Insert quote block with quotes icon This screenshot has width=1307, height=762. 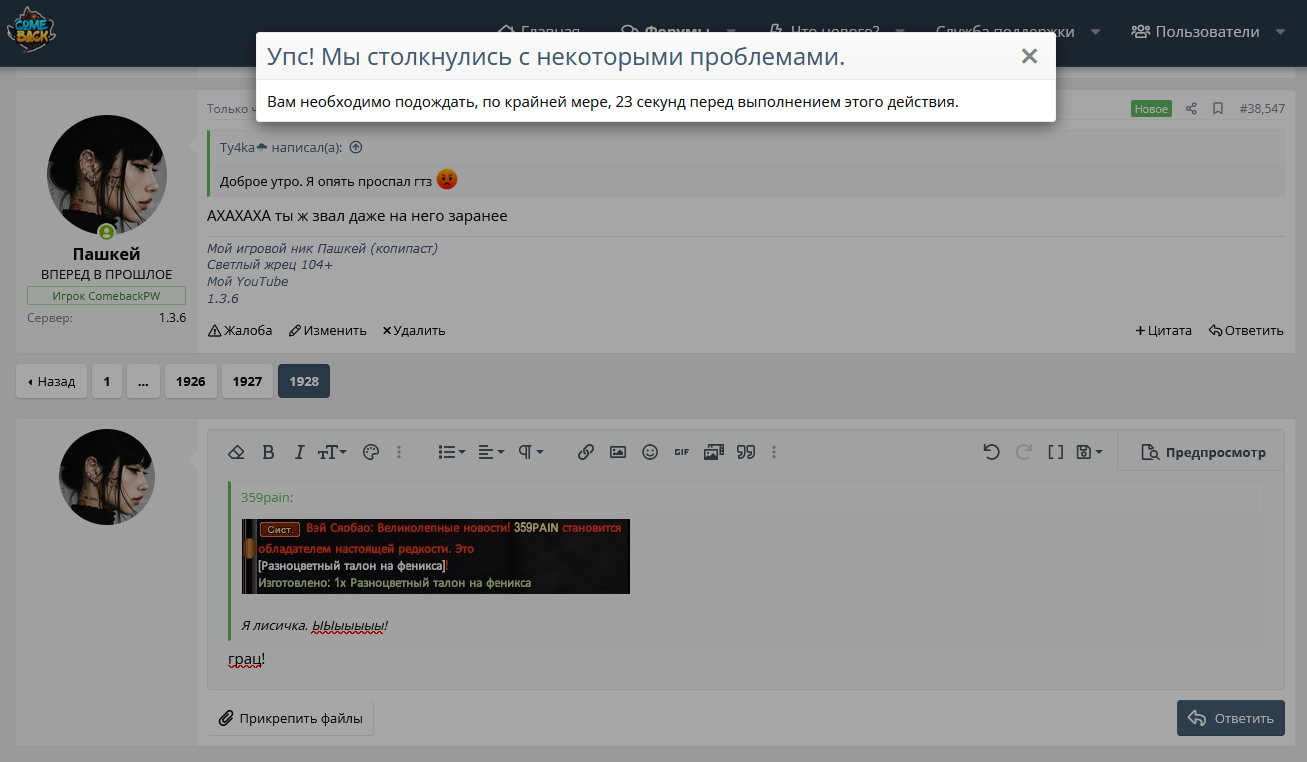pos(745,452)
